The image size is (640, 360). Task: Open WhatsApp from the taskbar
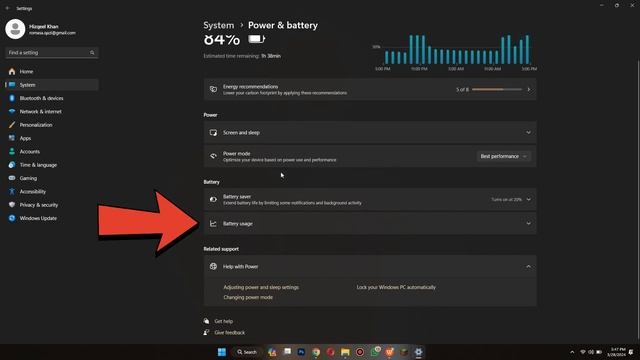[375, 352]
